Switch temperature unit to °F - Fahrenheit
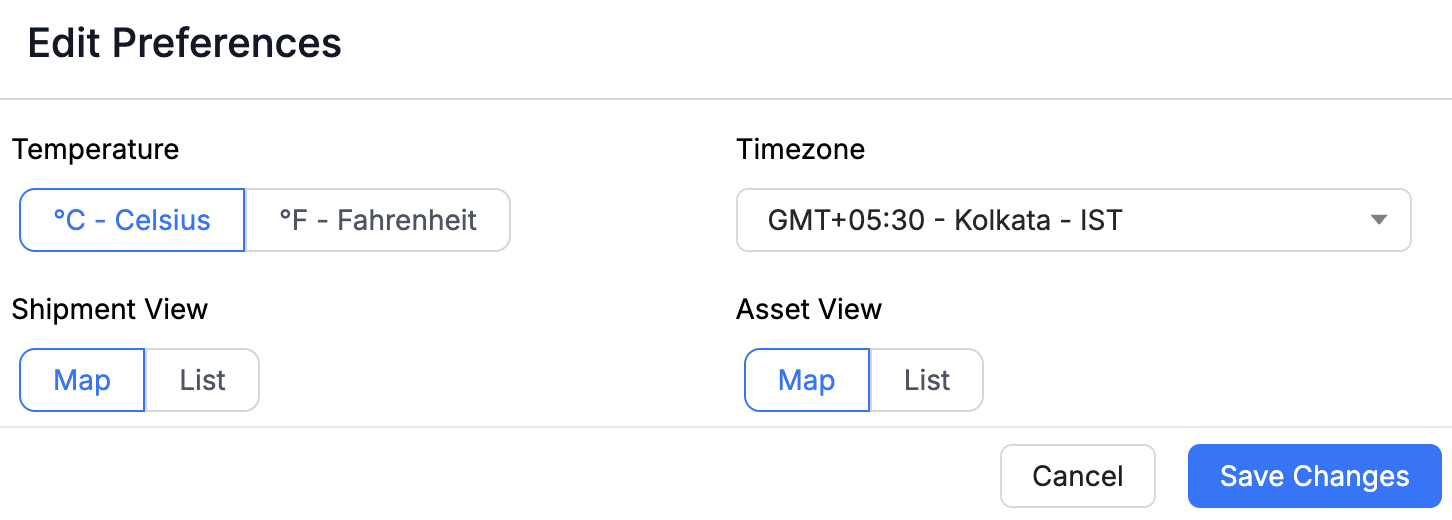The height and width of the screenshot is (520, 1452). [x=377, y=220]
